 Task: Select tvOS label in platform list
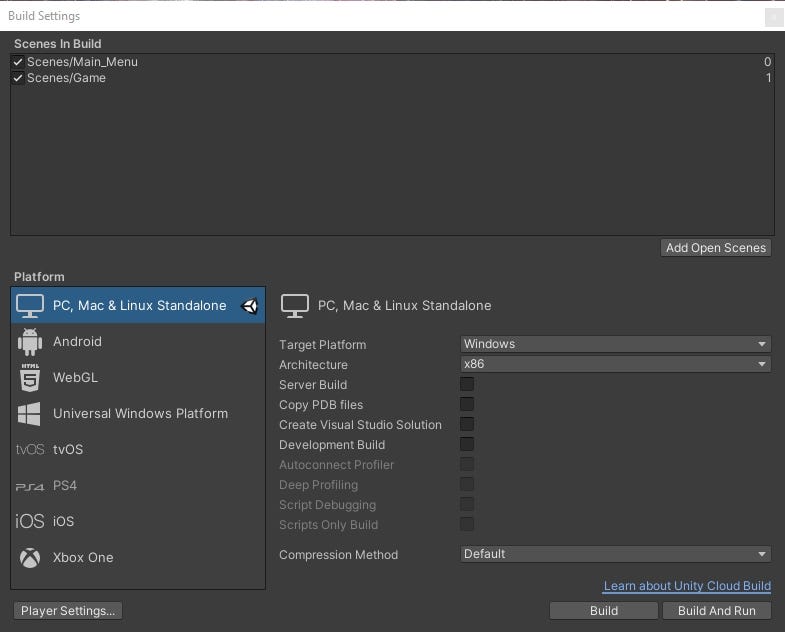pos(68,450)
